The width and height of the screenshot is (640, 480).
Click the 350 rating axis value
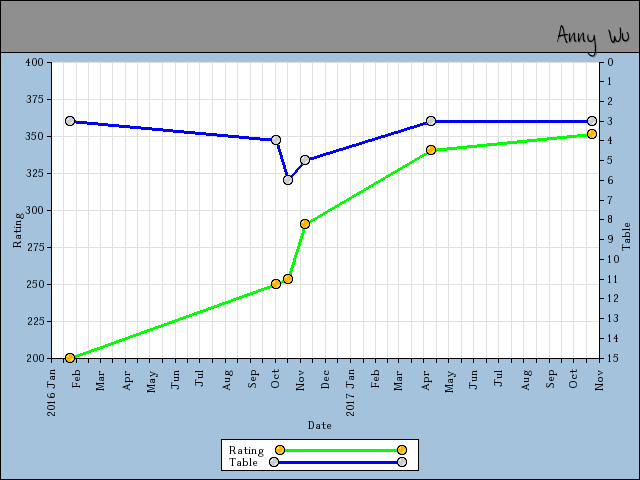34,136
